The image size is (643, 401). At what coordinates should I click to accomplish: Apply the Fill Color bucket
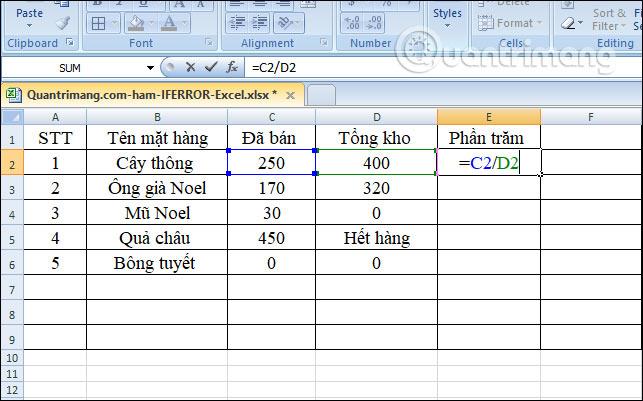(x=136, y=23)
